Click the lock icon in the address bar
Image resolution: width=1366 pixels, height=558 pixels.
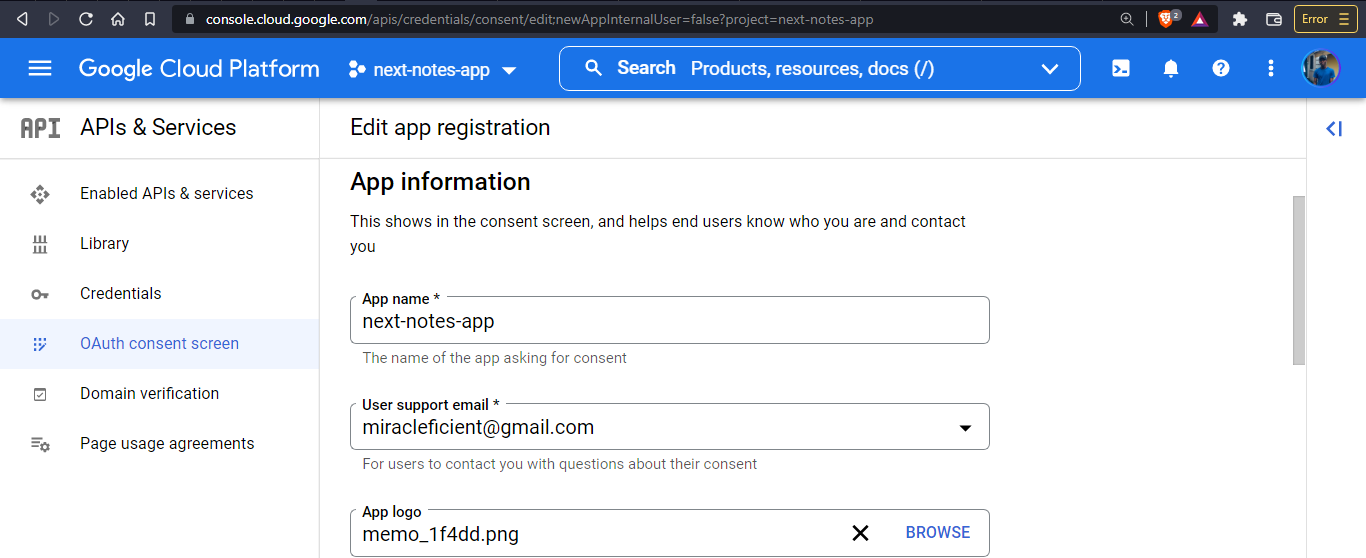(x=189, y=19)
